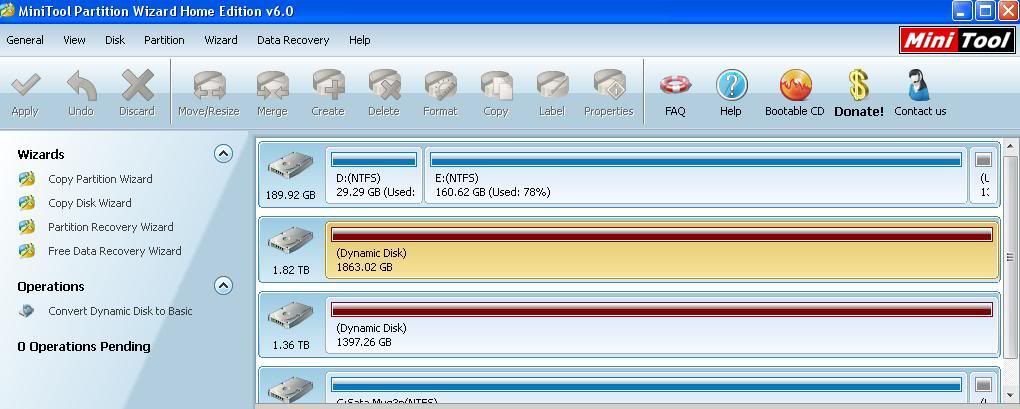The height and width of the screenshot is (409, 1020).
Task: Launch Copy Disk Wizard link
Action: (90, 203)
